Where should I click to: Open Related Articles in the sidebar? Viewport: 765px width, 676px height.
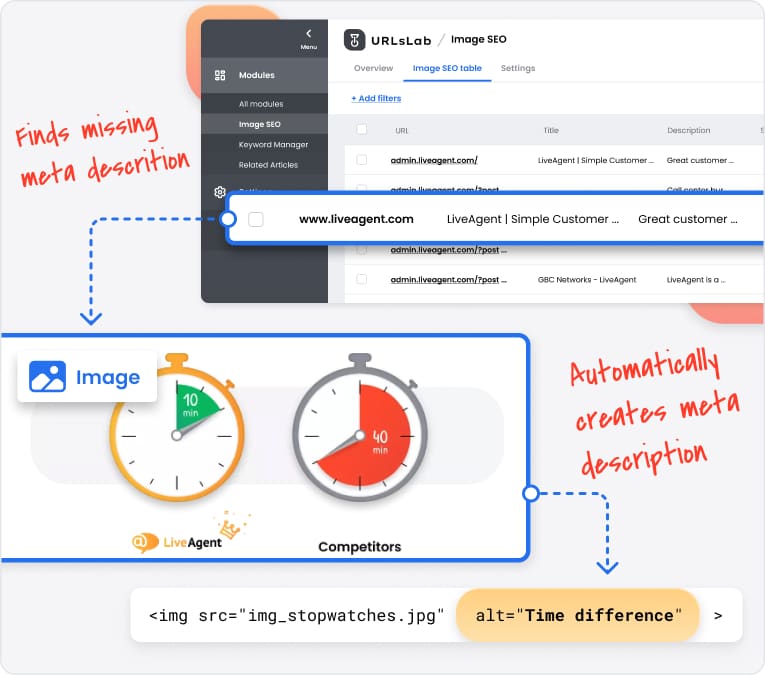coord(268,165)
